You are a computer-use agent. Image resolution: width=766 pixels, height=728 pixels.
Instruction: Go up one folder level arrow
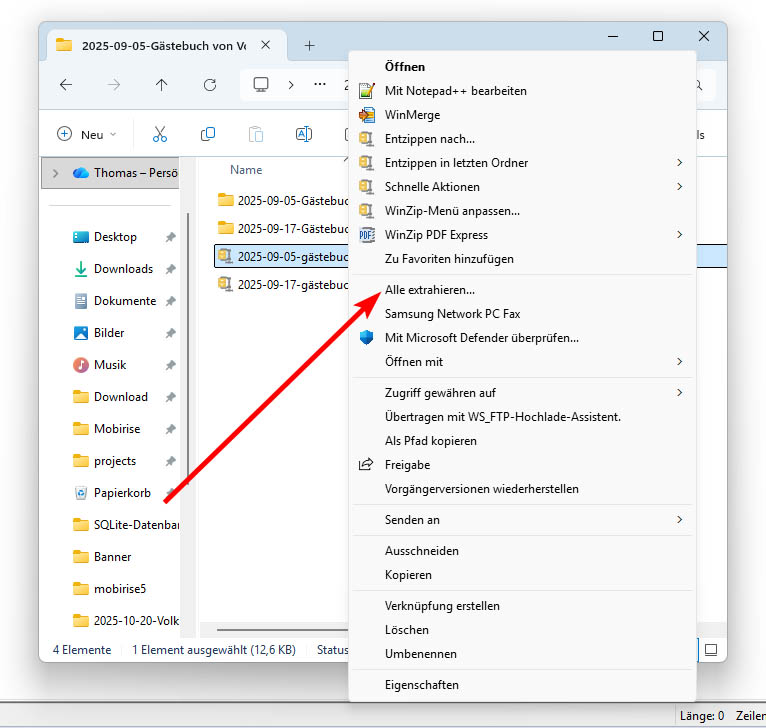pyautogui.click(x=162, y=85)
